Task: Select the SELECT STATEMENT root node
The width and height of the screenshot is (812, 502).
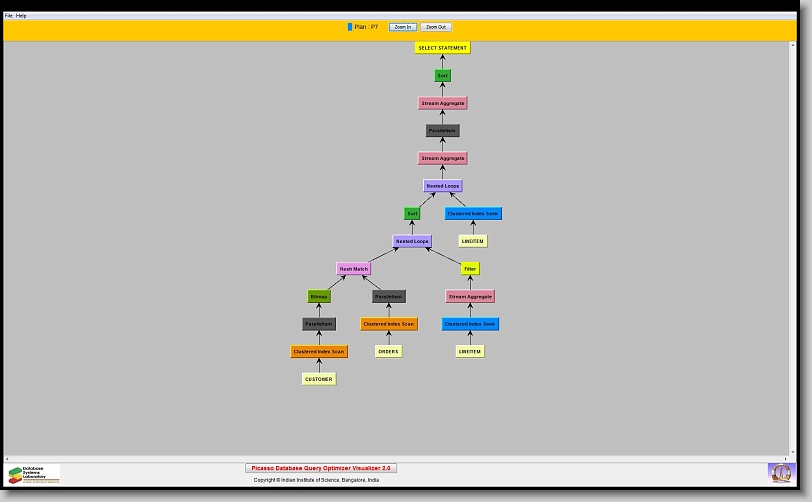Action: [x=442, y=48]
